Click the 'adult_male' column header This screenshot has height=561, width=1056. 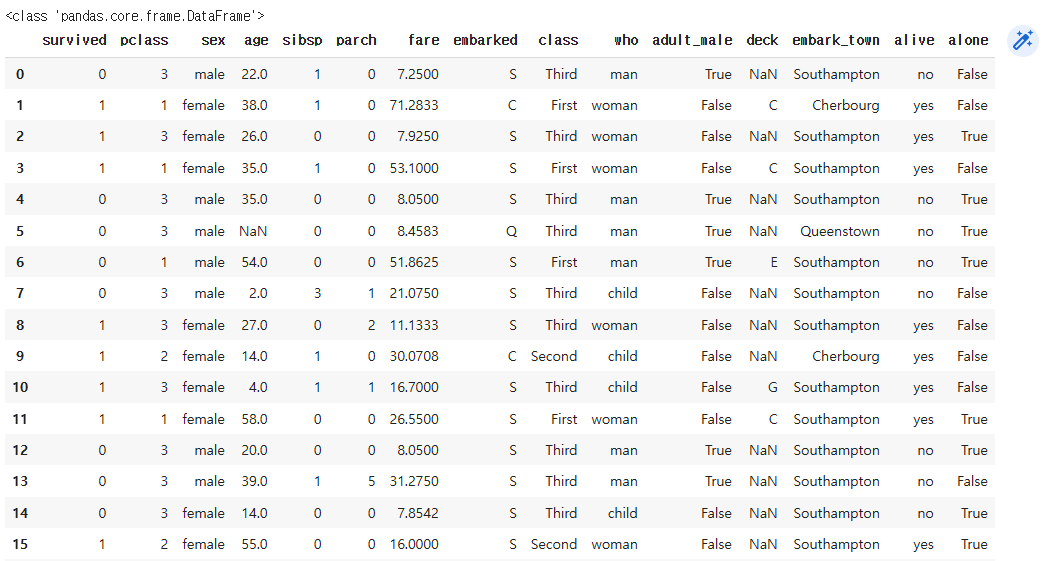coord(692,40)
